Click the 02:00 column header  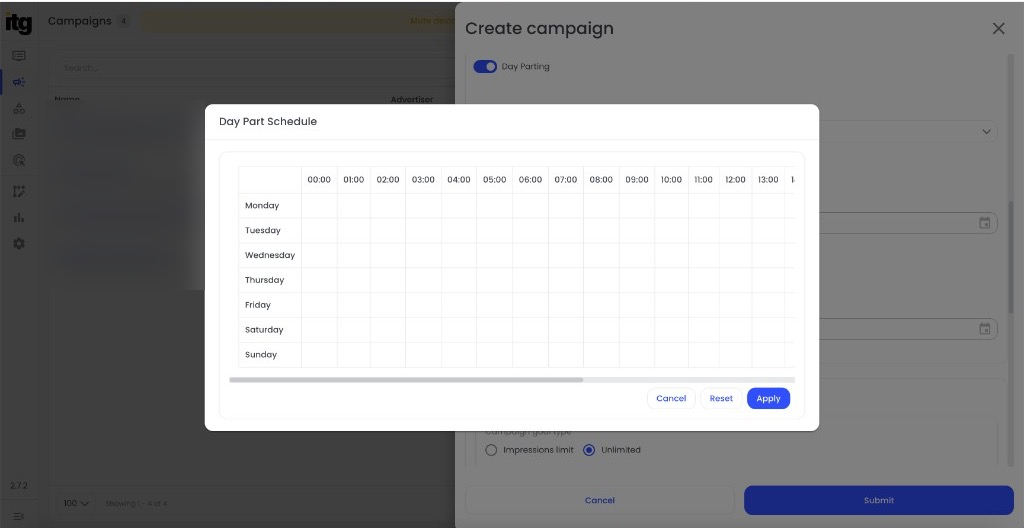[x=388, y=180]
